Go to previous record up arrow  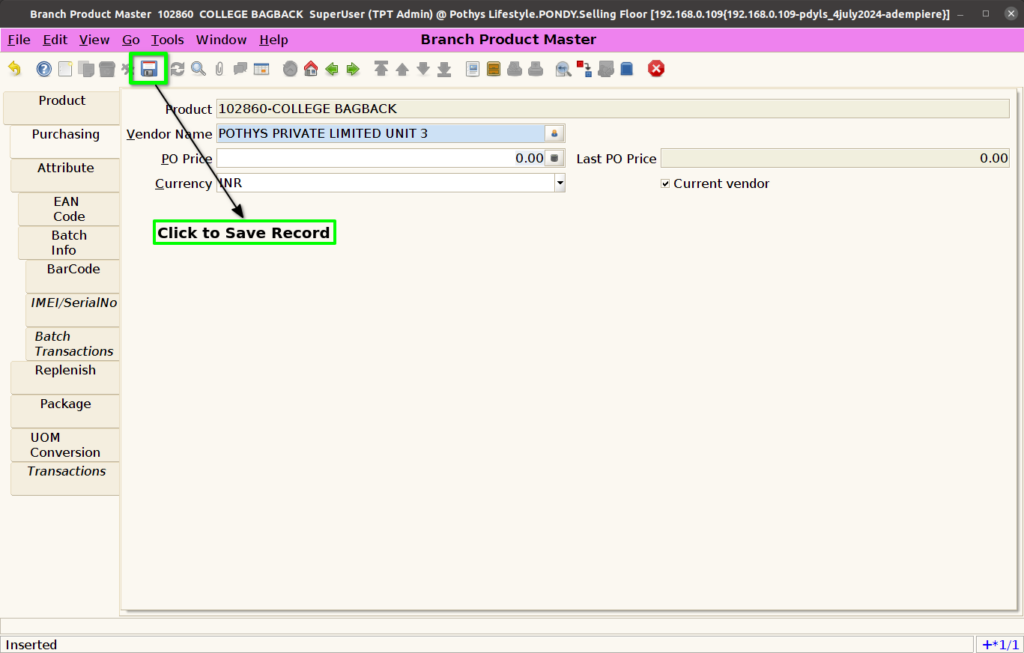[402, 69]
